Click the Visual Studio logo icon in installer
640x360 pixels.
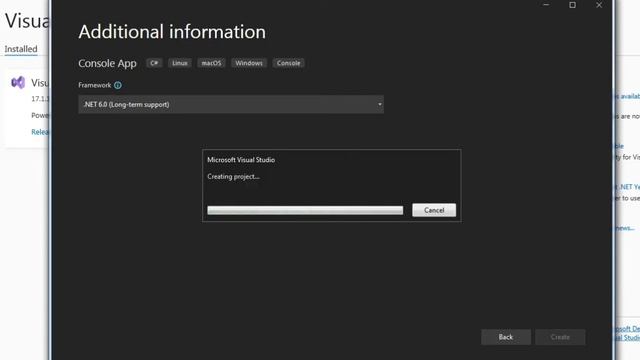(18, 82)
